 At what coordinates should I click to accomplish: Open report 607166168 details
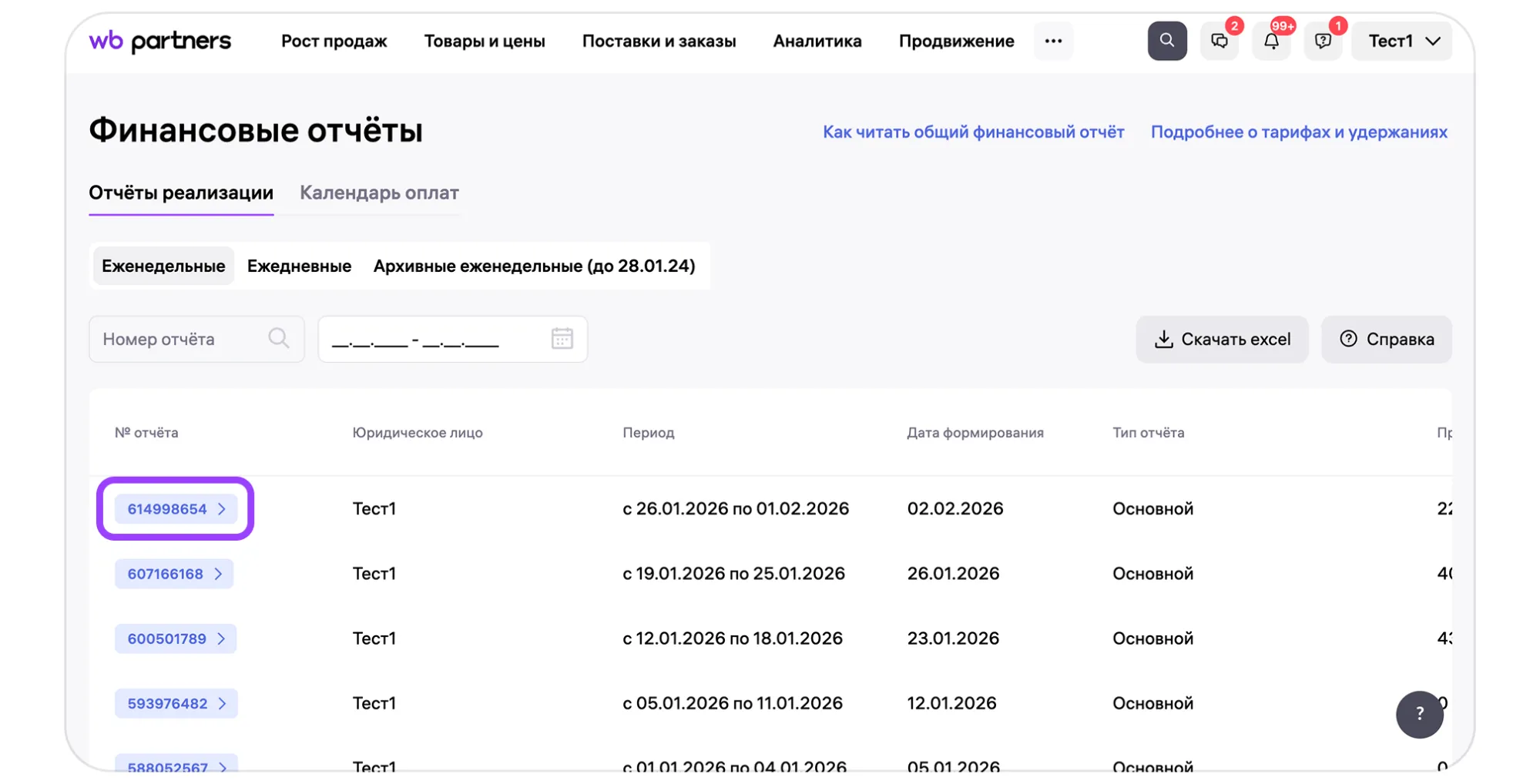tap(174, 574)
